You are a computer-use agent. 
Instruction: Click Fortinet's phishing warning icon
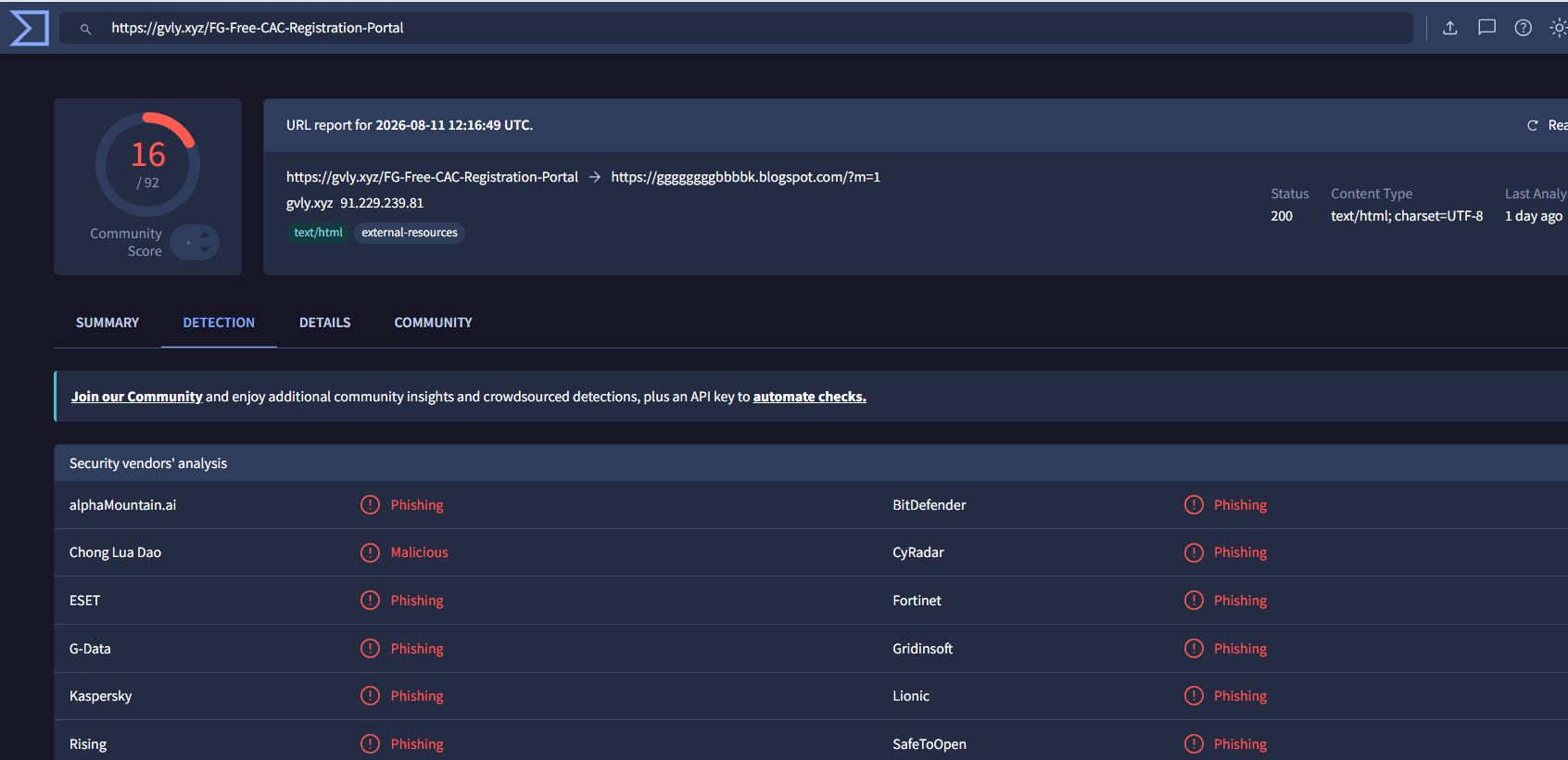tap(1194, 601)
